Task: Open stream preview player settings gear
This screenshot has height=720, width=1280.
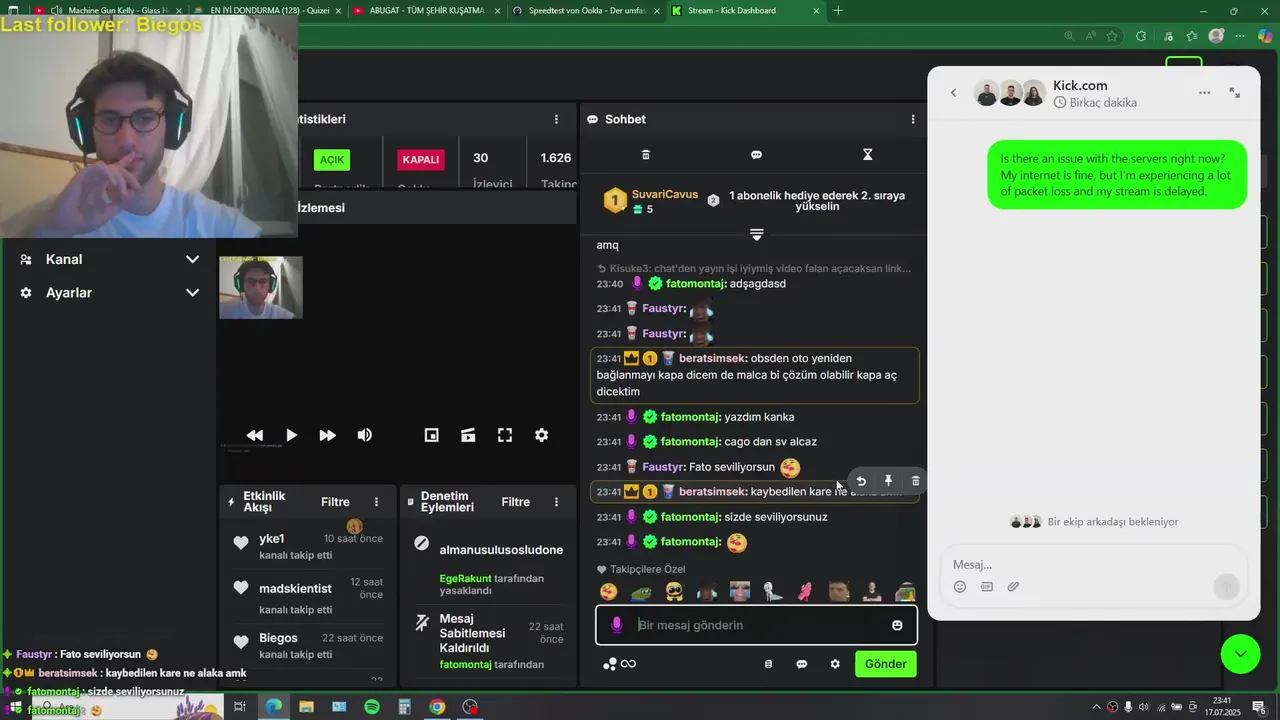Action: tap(541, 435)
